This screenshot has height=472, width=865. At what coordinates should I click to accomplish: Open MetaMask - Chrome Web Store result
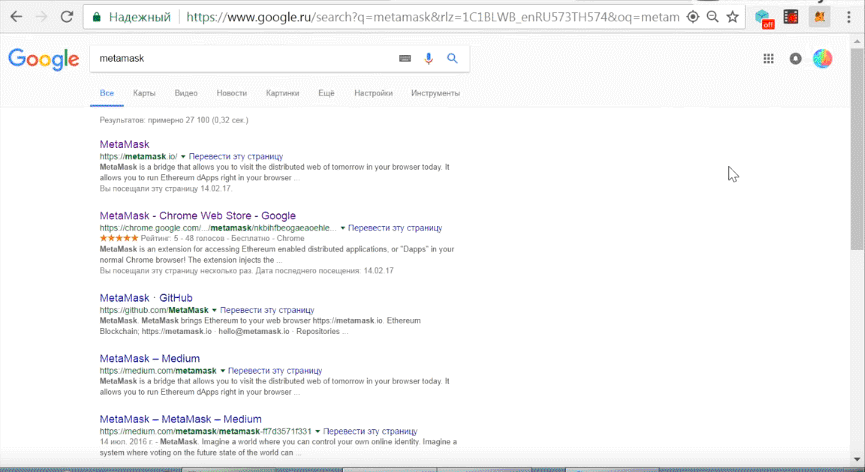pos(197,216)
